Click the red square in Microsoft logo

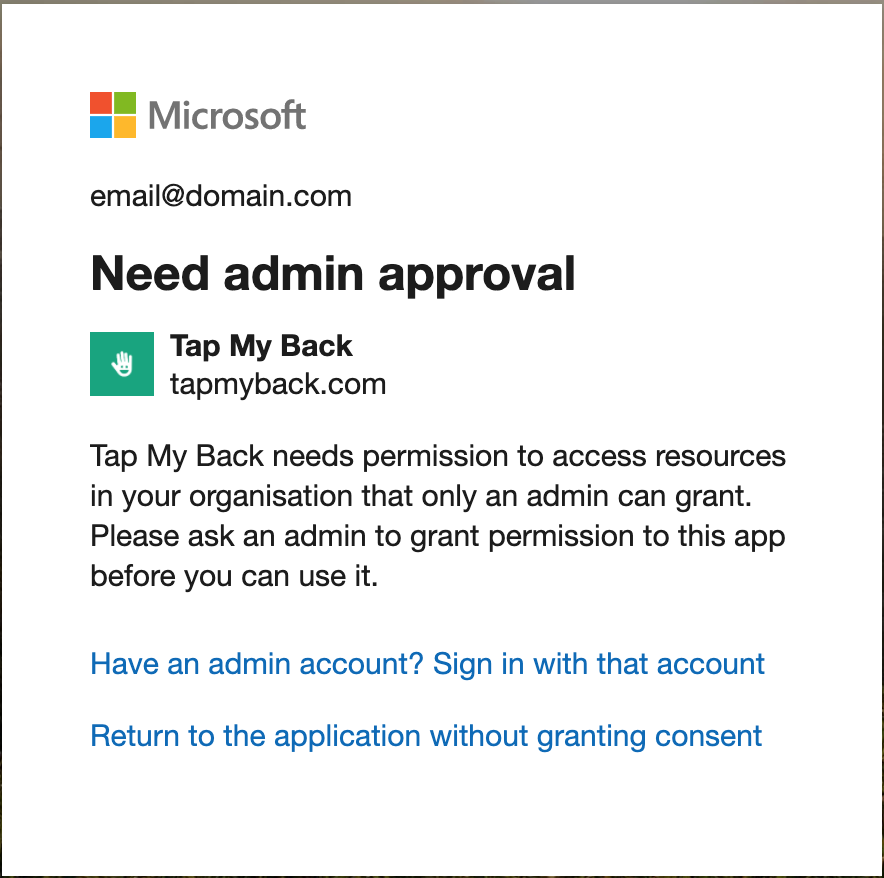click(x=101, y=103)
